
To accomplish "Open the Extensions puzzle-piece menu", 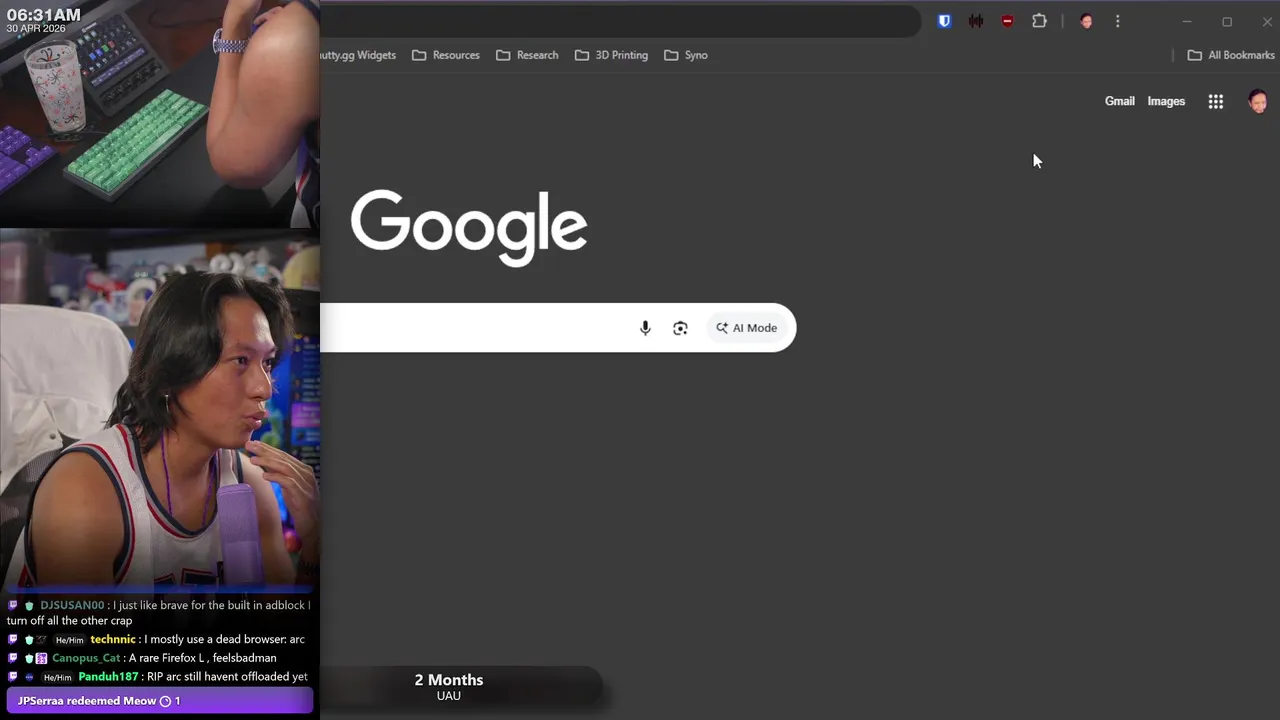I will [1039, 21].
